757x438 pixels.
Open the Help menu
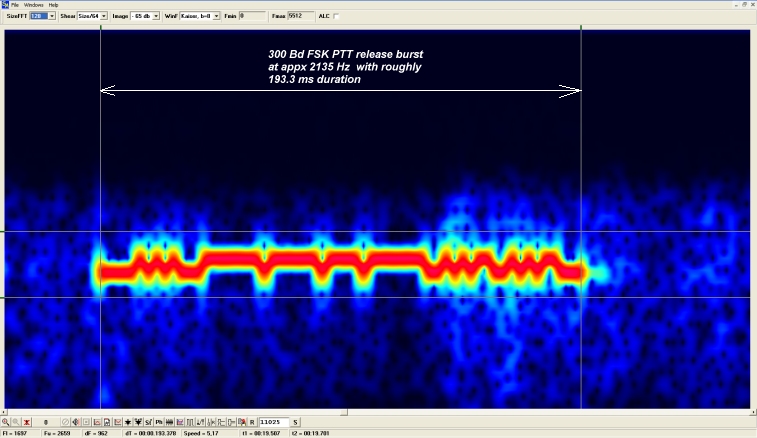[x=53, y=5]
